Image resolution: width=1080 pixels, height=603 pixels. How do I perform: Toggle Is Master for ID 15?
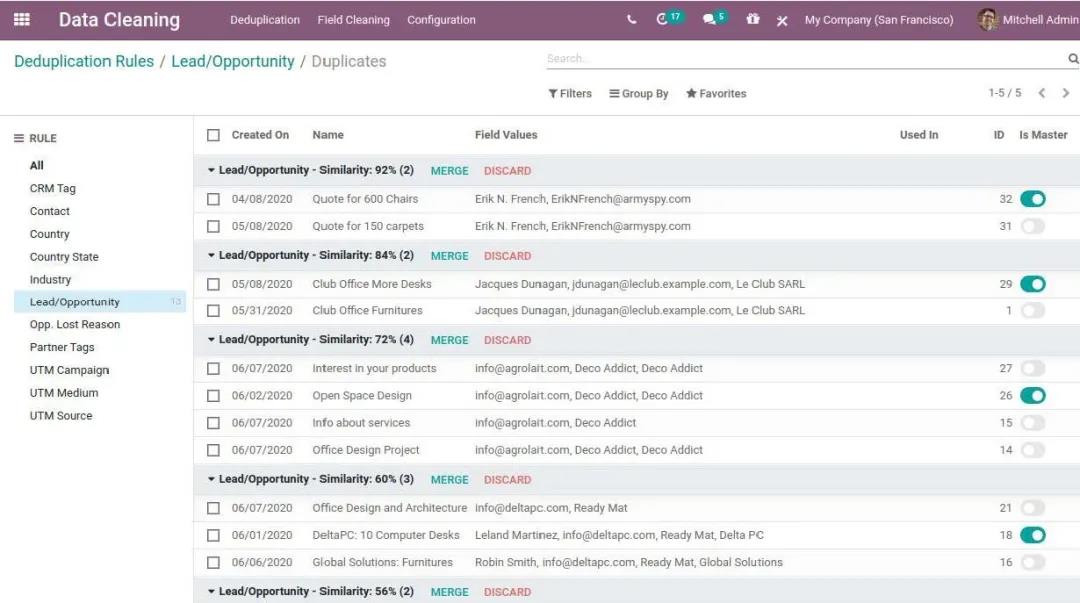1032,423
